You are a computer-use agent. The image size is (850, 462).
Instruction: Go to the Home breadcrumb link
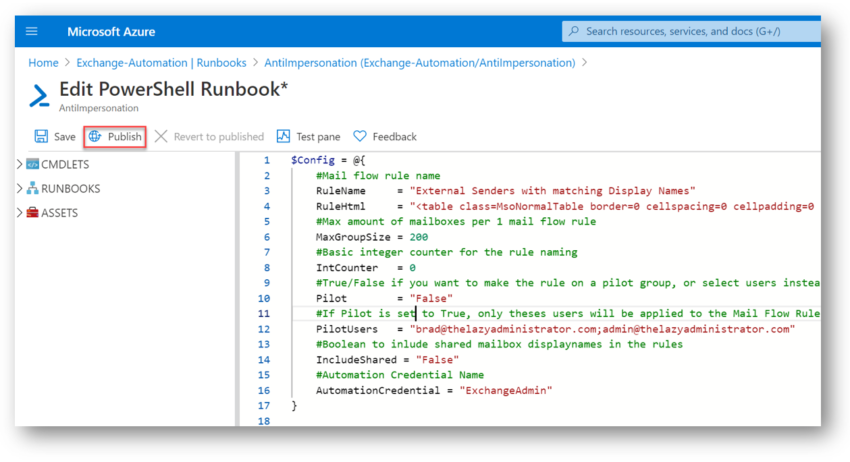(x=43, y=63)
